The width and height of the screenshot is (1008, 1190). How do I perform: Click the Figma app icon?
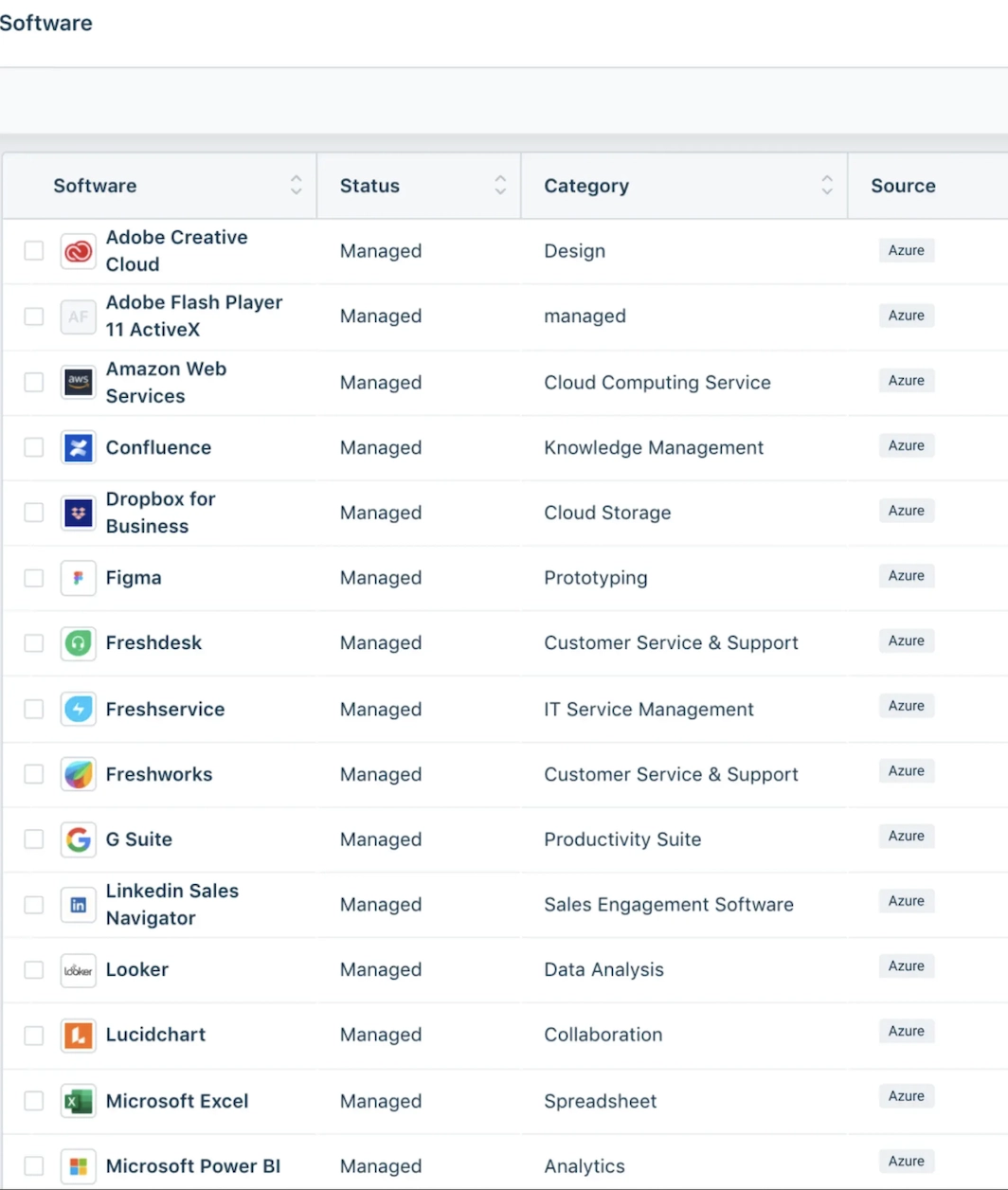pyautogui.click(x=79, y=578)
